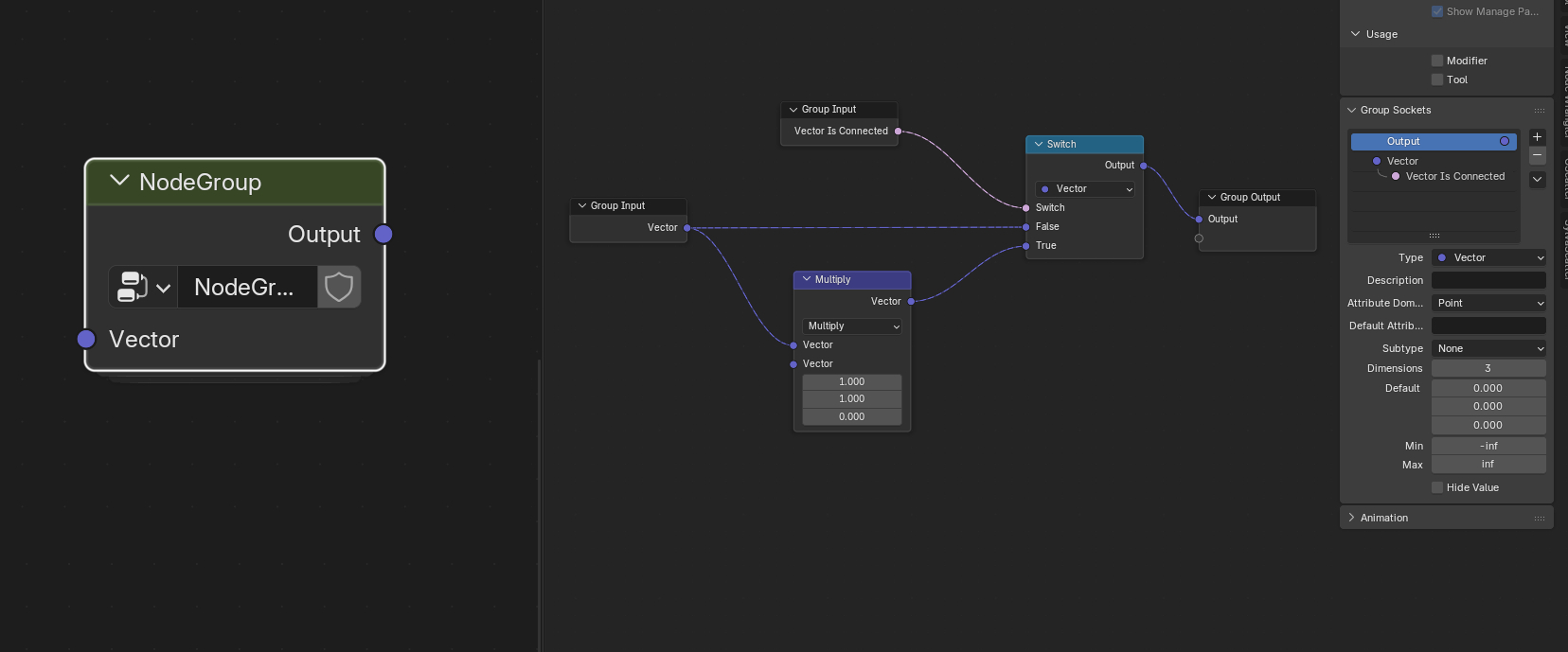Click the Dimensions value field showing 3

pos(1488,368)
